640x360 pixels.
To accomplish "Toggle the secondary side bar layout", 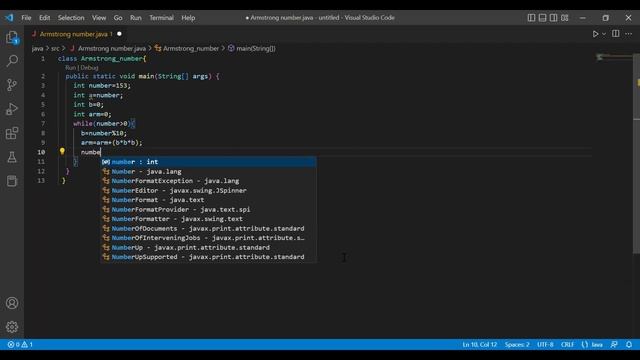I will point(553,18).
